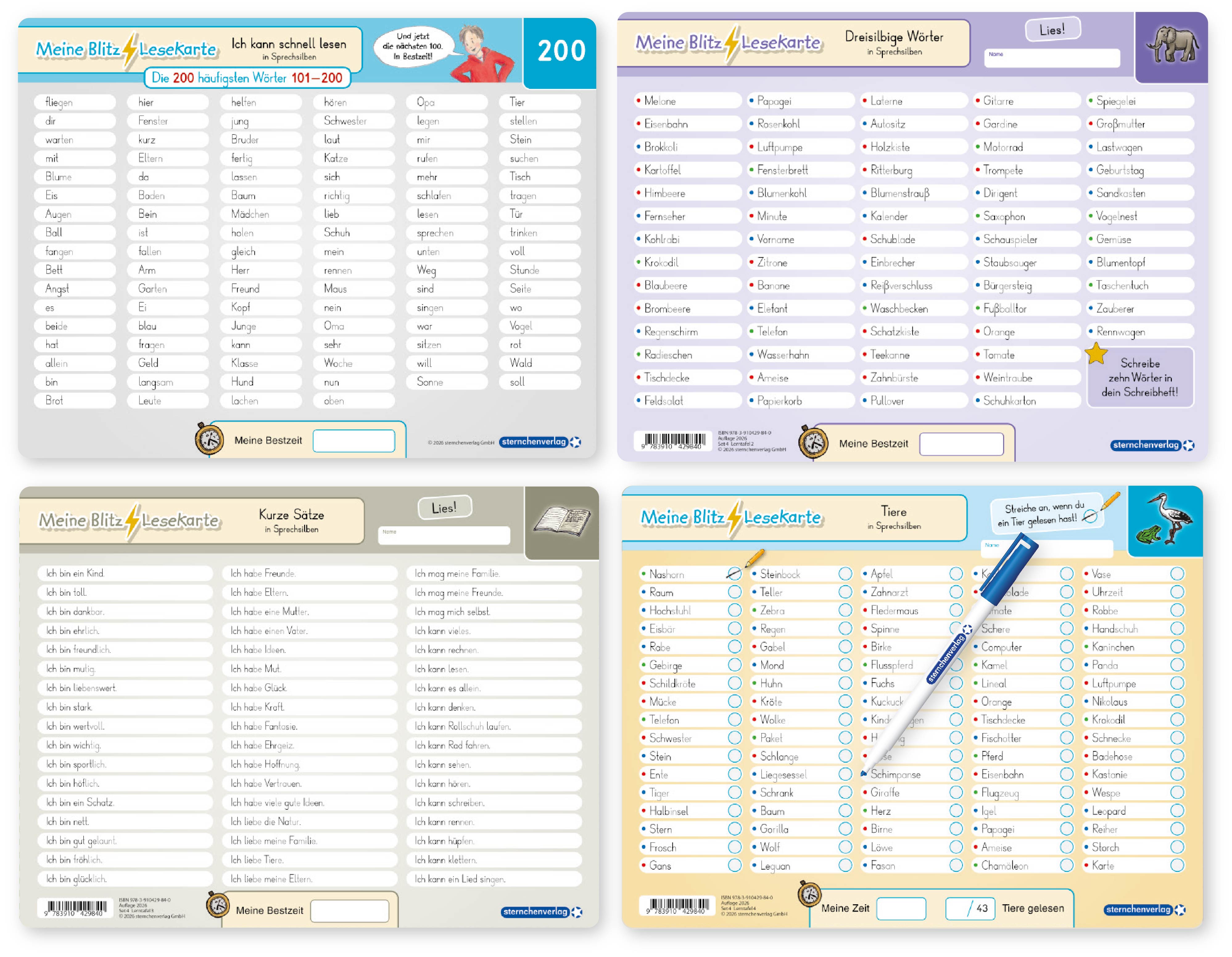The width and height of the screenshot is (1232, 957).
Task: Tick the circle beside Karte
Action: coord(1177,865)
